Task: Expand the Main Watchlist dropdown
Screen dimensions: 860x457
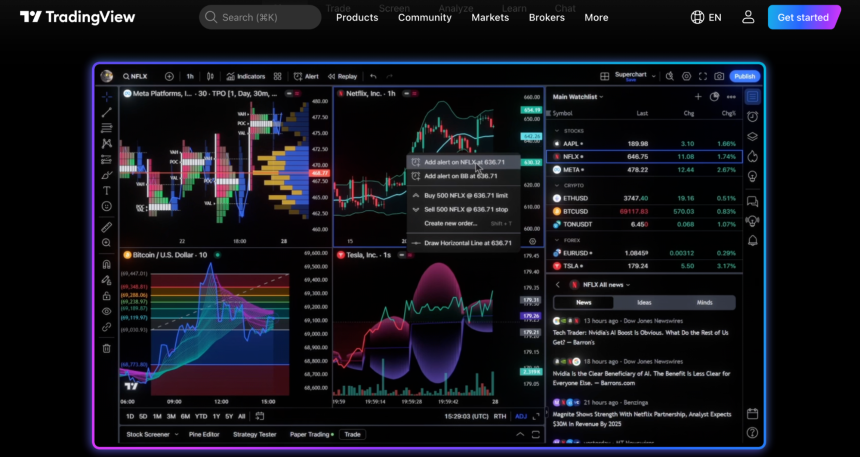Action: coord(578,97)
